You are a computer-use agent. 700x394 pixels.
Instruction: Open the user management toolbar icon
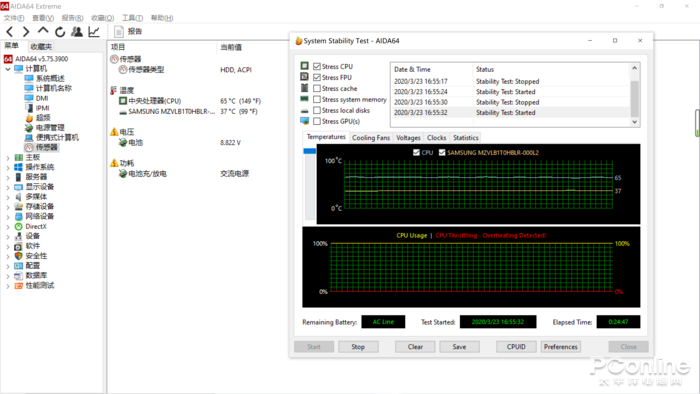[x=77, y=32]
